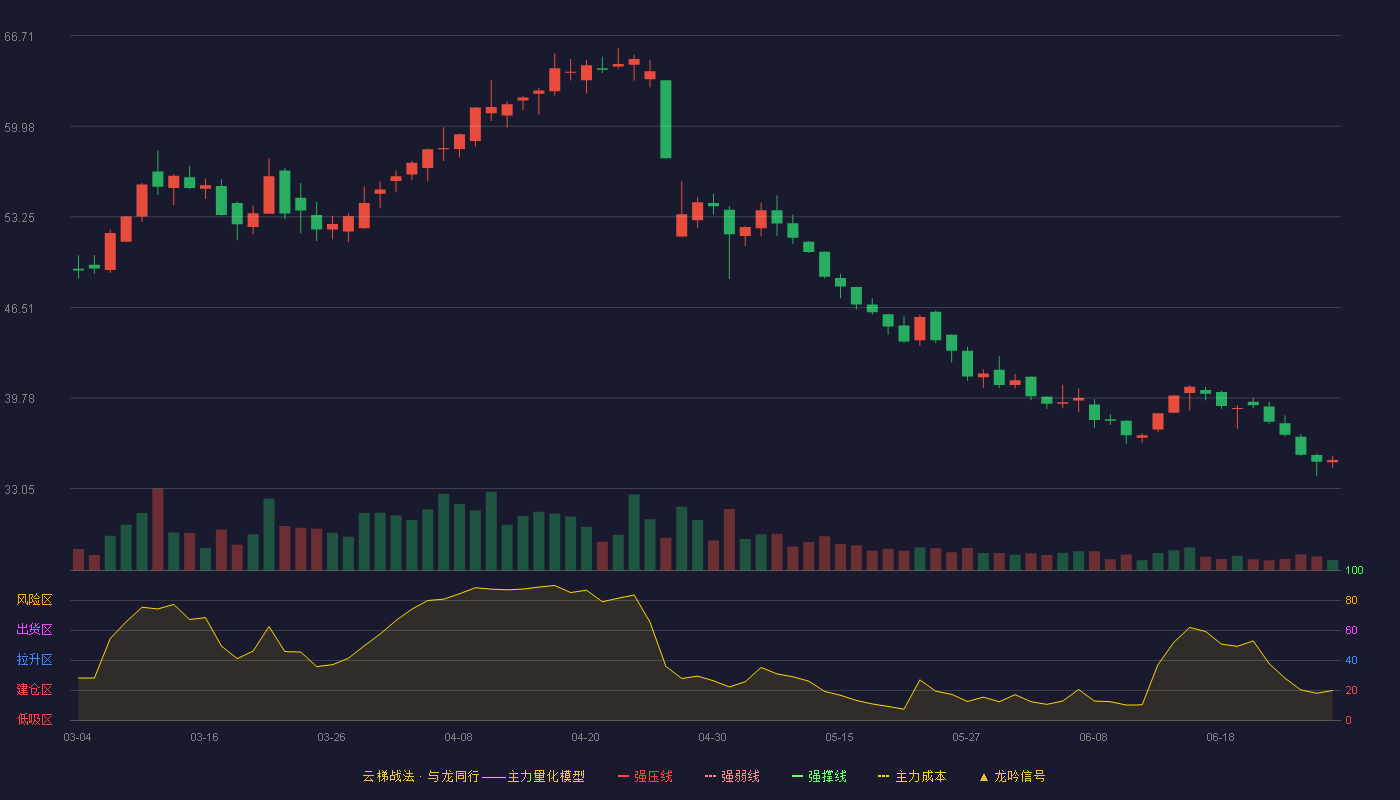Select the 53.25 price axis label
The width and height of the screenshot is (1400, 800).
[19, 217]
